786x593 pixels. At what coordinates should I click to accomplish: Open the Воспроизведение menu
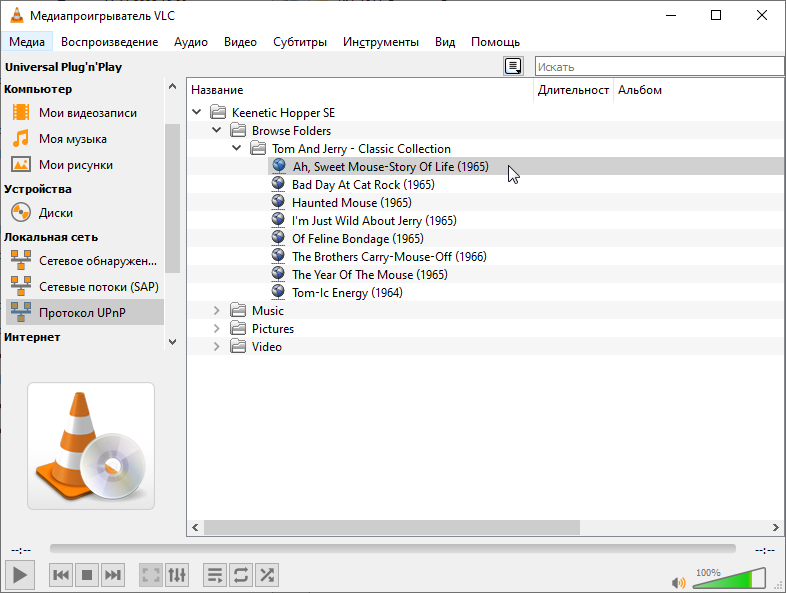coord(109,42)
